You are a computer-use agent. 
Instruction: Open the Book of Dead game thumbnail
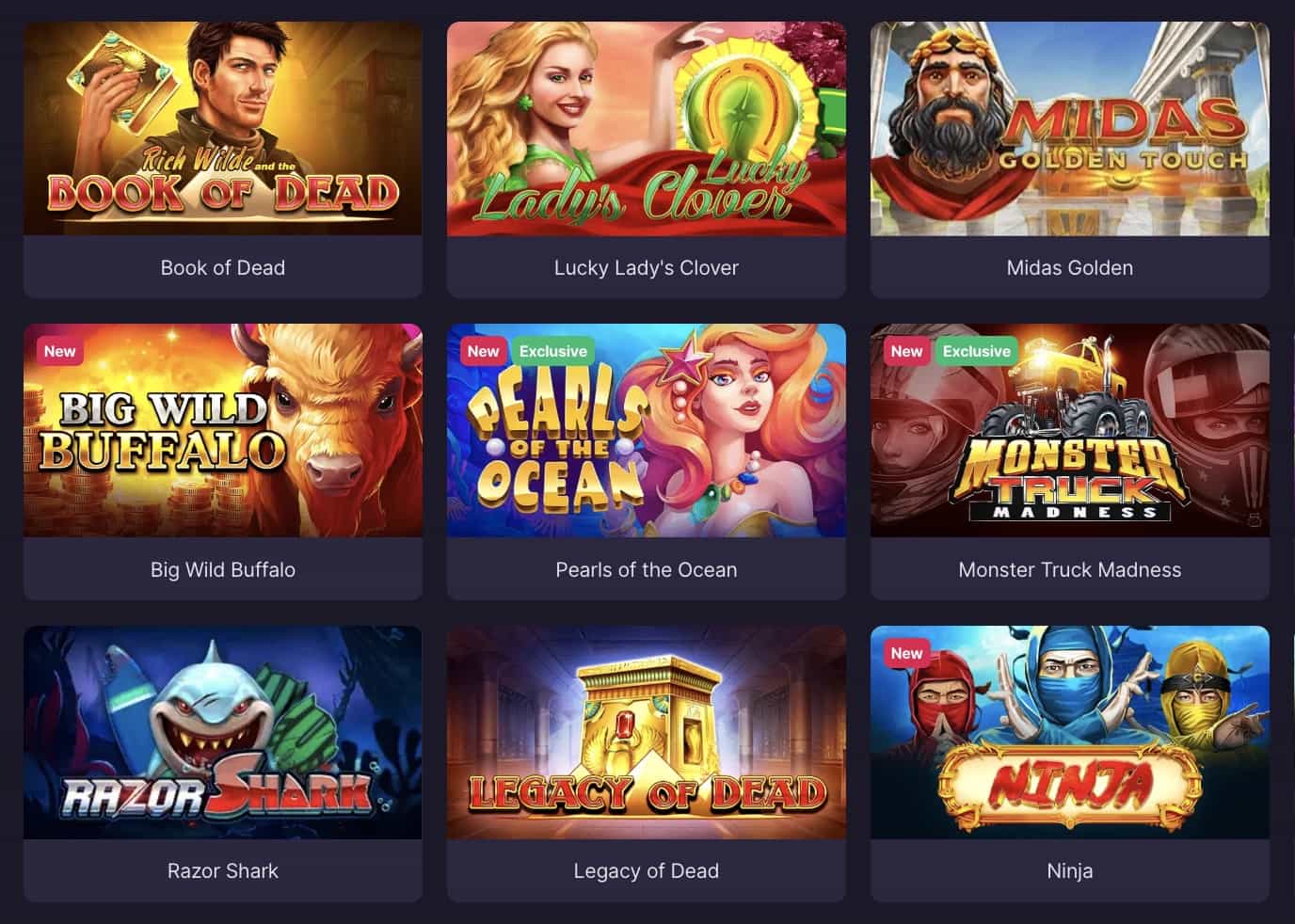(223, 128)
